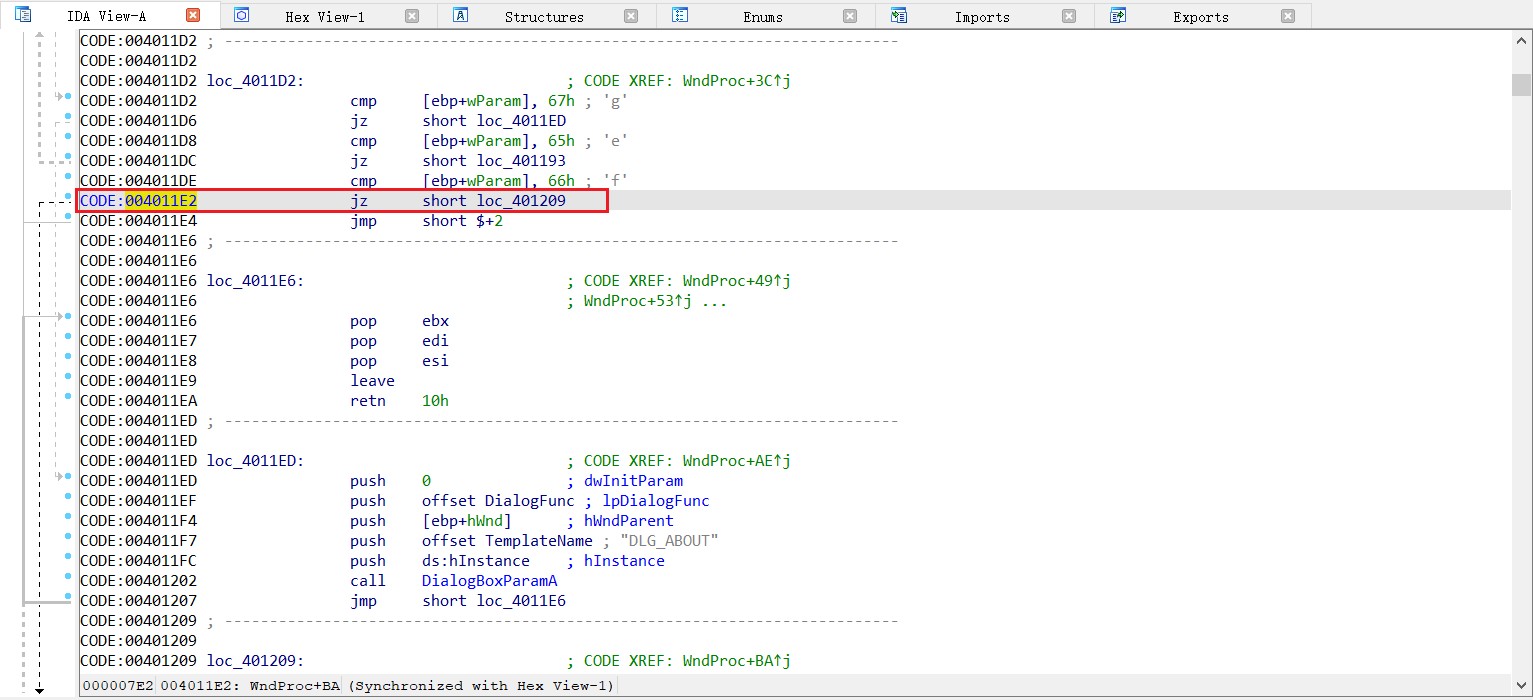
Task: Close the Imports tab
Action: click(x=1069, y=16)
